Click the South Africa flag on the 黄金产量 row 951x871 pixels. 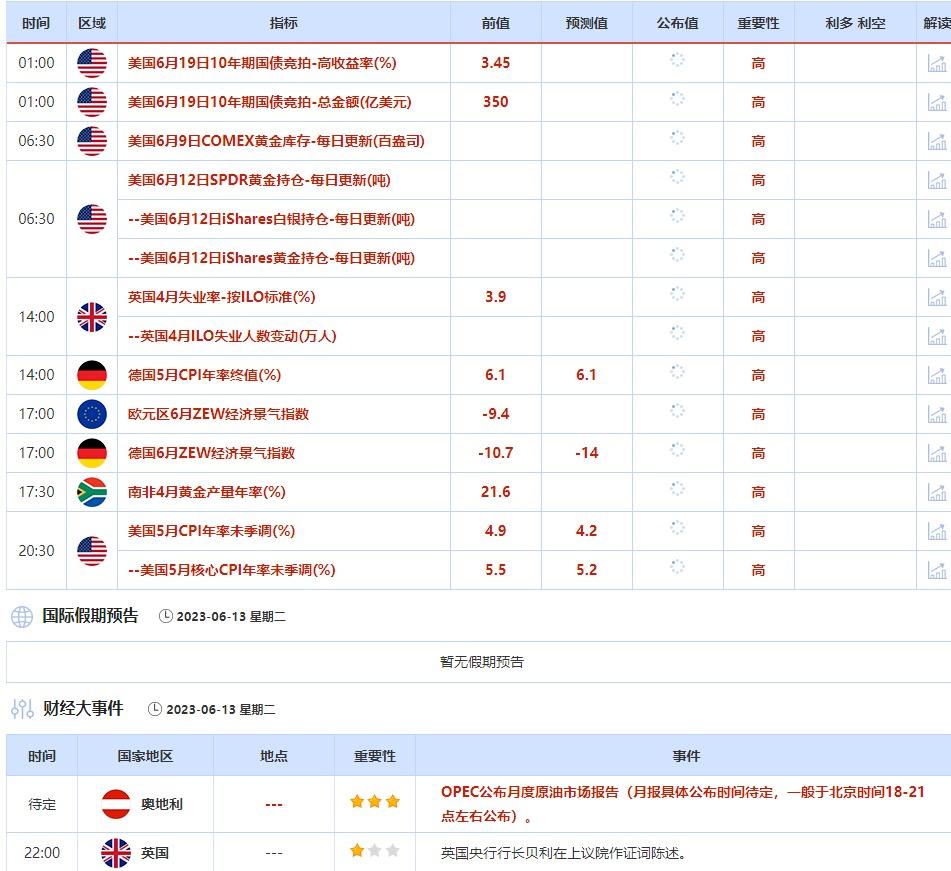(x=91, y=491)
